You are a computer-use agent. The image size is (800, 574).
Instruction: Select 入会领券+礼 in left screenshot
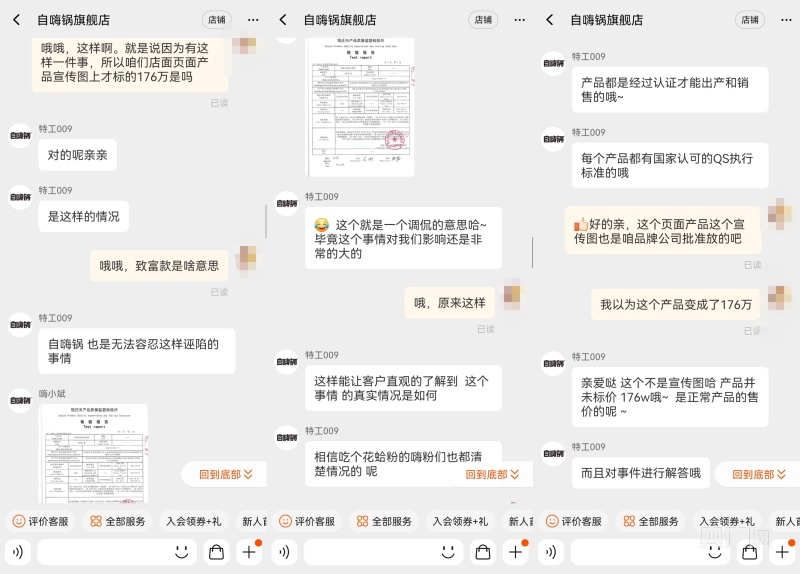pyautogui.click(x=193, y=521)
